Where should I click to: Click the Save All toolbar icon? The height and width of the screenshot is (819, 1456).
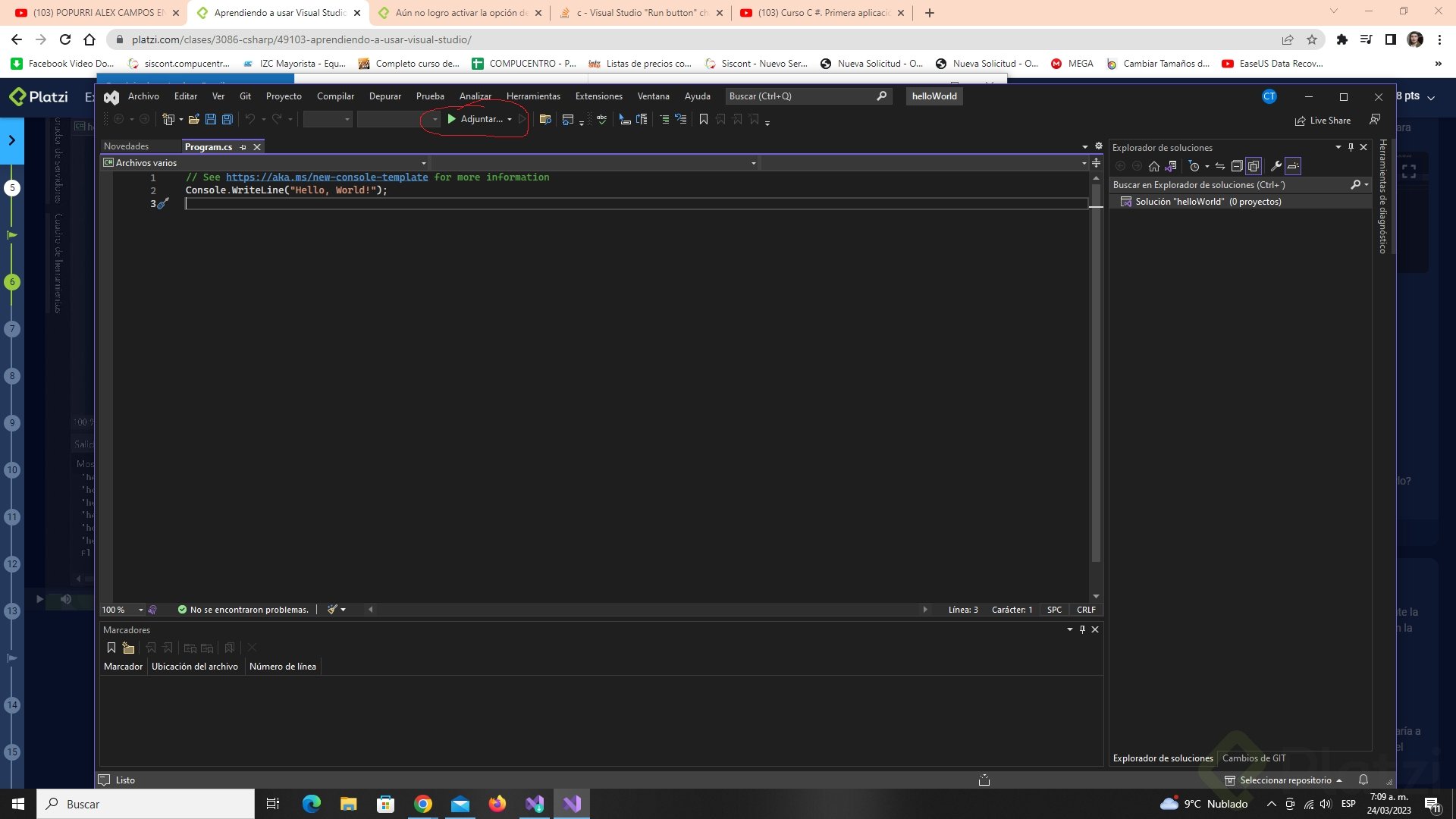pyautogui.click(x=227, y=119)
